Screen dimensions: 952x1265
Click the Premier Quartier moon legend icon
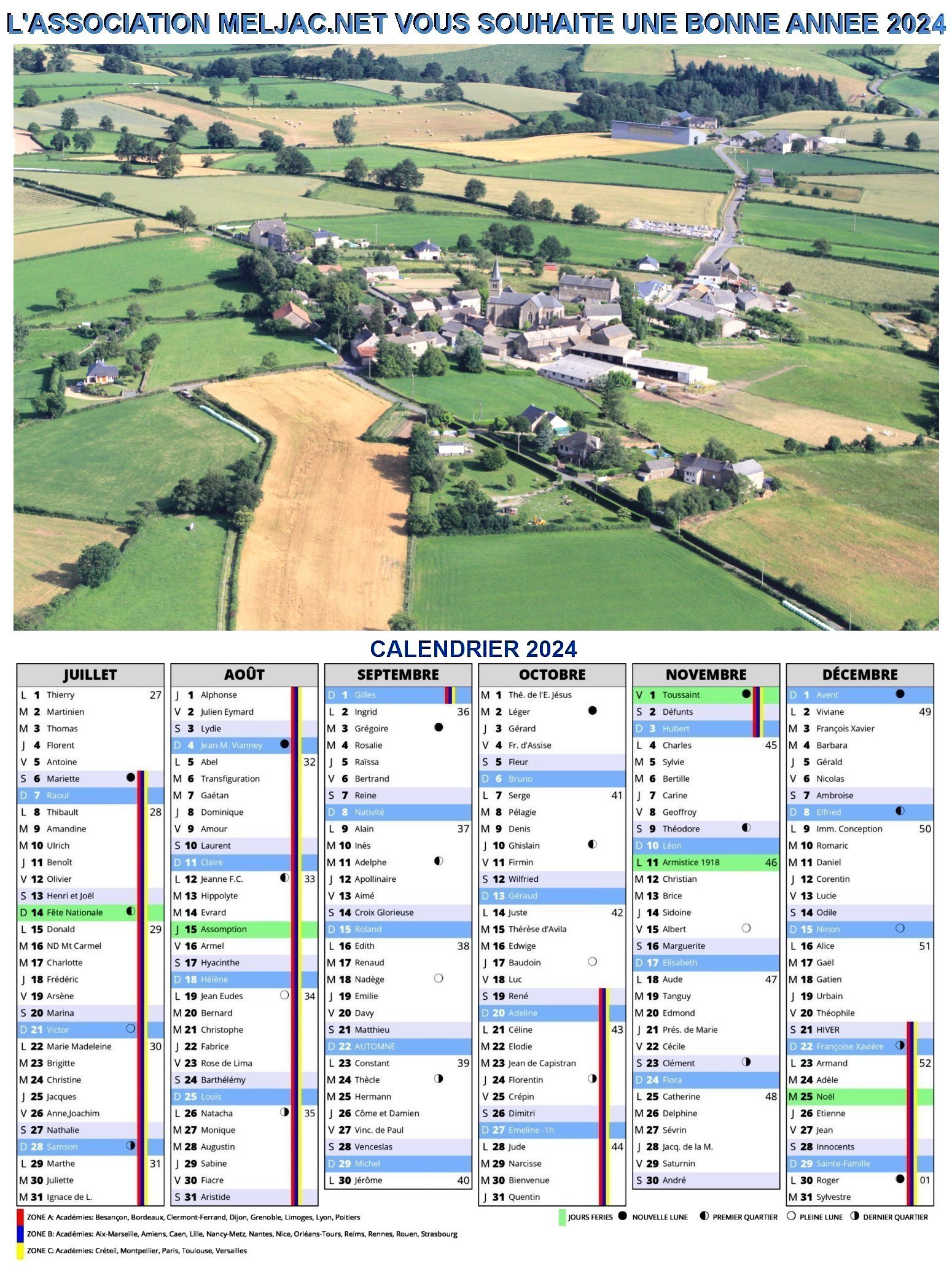[704, 1216]
